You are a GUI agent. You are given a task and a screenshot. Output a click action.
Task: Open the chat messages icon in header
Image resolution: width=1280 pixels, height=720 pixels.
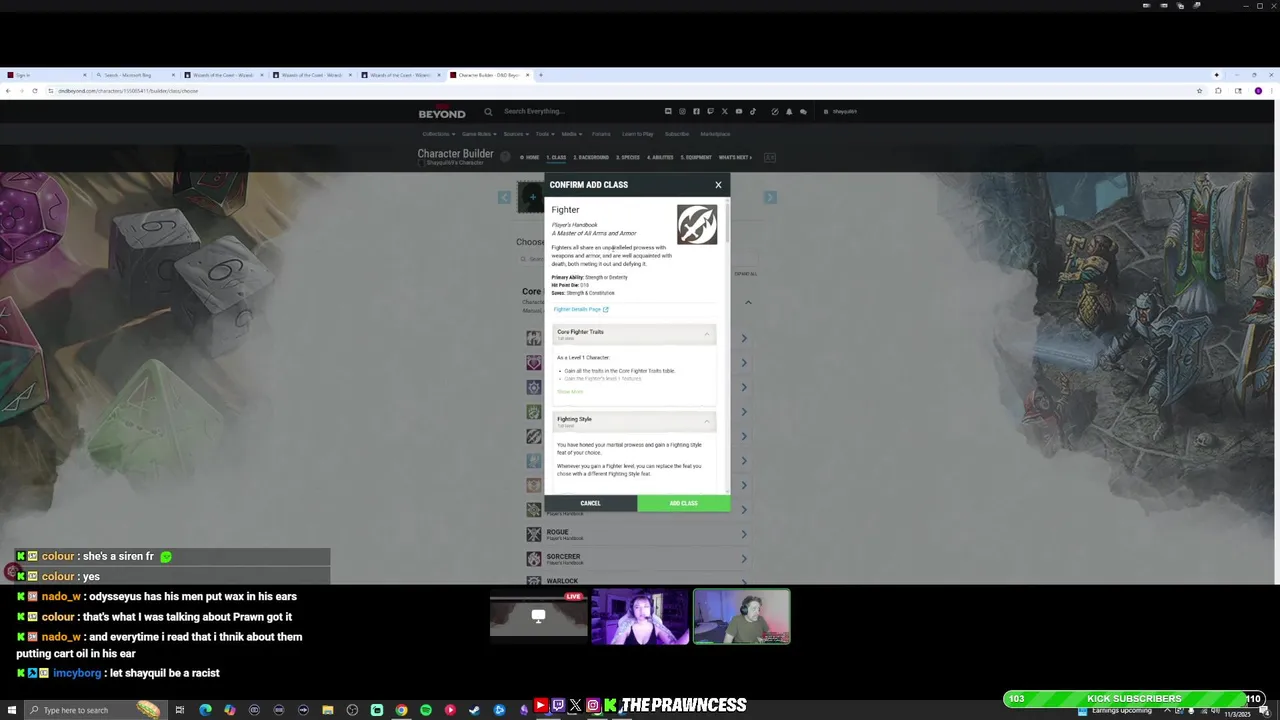point(802,112)
